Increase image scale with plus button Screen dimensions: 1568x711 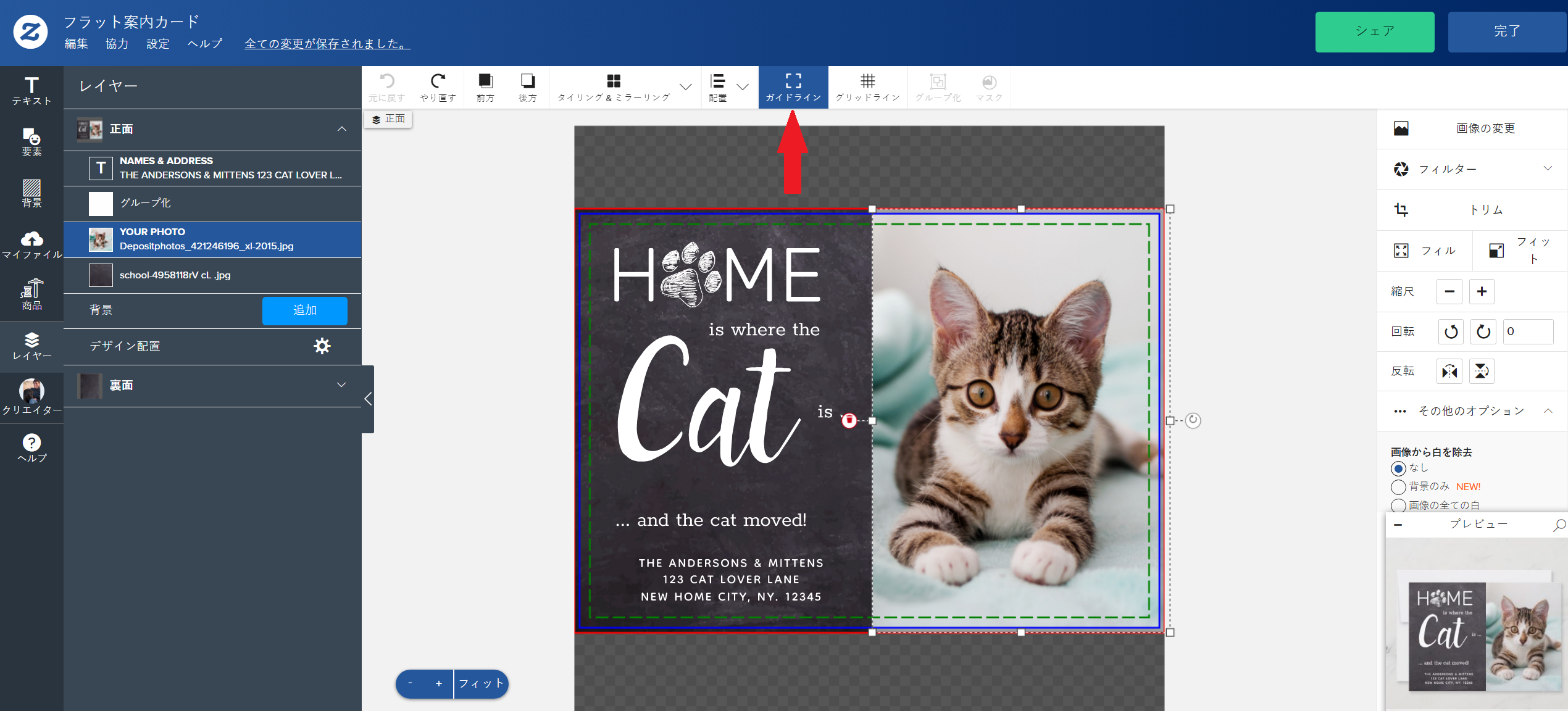coord(1481,291)
